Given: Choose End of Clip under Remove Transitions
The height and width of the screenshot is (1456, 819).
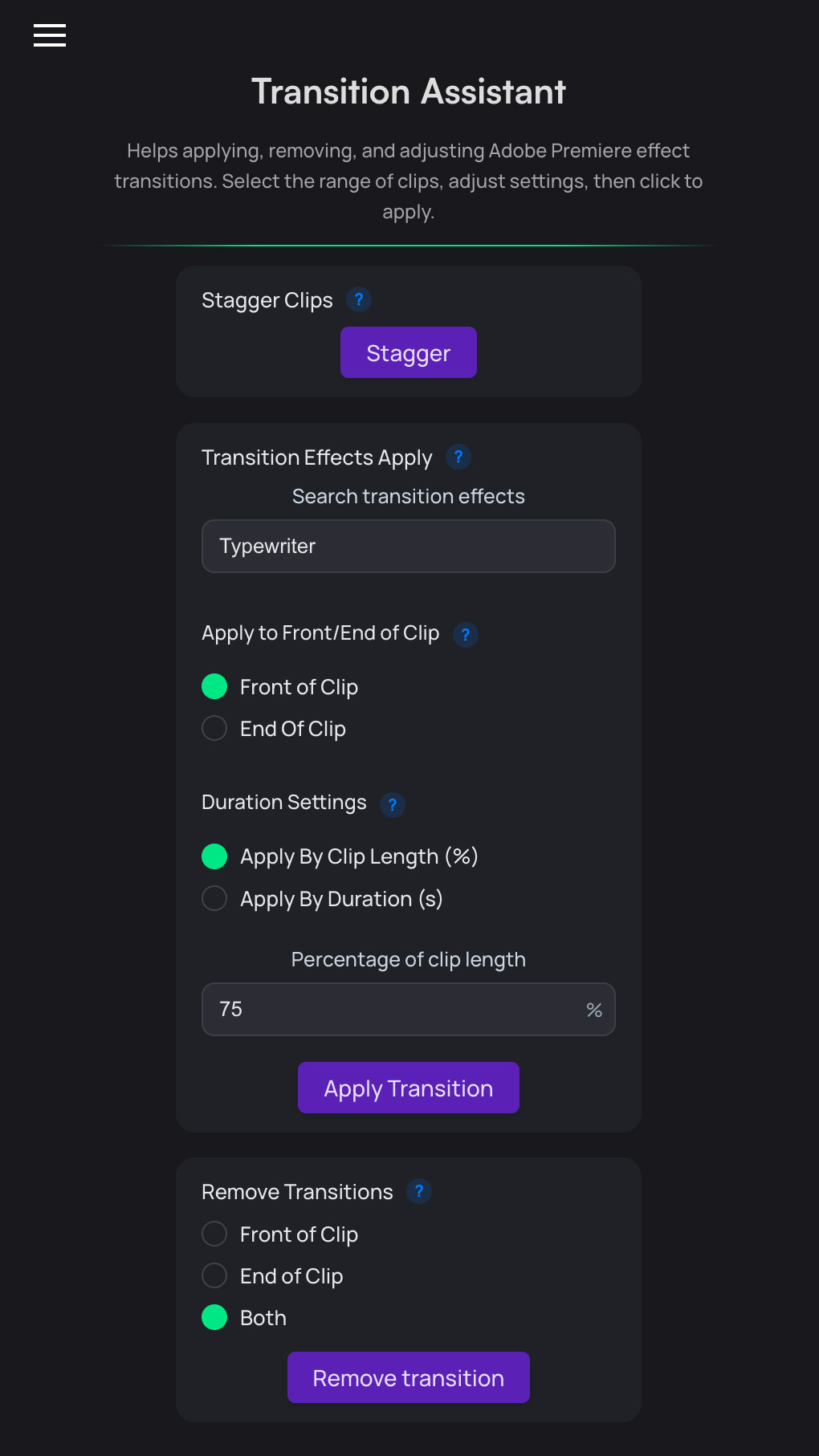Looking at the screenshot, I should coord(214,1275).
